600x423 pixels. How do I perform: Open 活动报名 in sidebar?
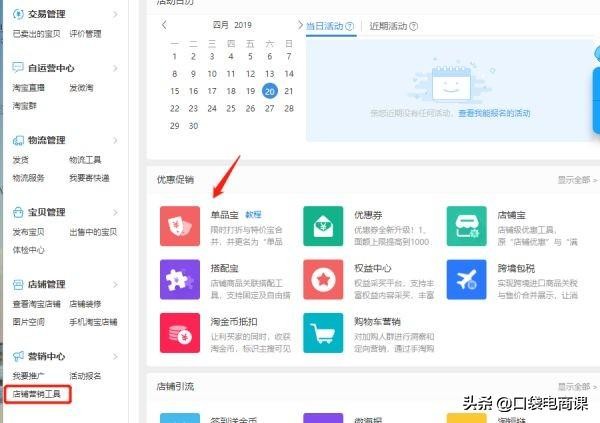(x=85, y=376)
